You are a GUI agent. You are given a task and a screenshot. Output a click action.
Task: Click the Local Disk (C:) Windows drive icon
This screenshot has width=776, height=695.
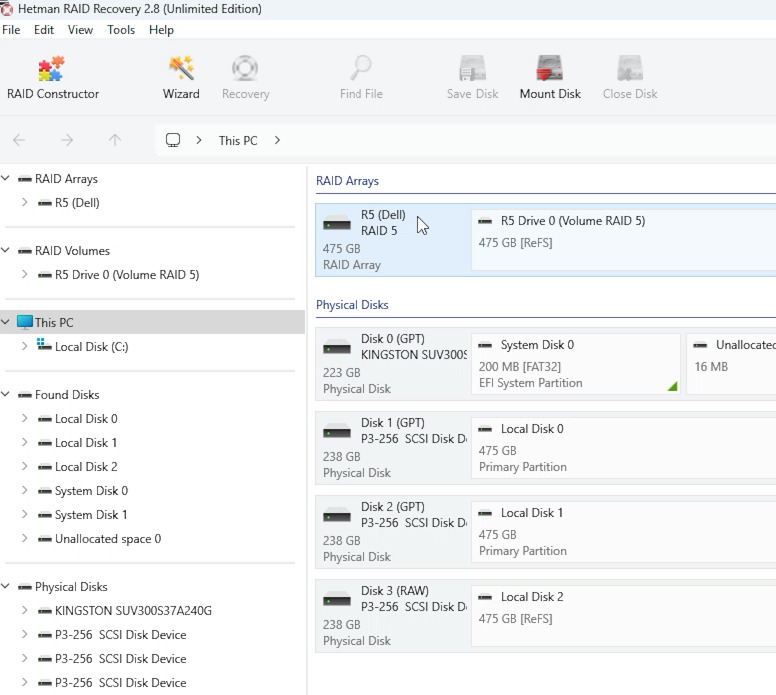point(44,345)
